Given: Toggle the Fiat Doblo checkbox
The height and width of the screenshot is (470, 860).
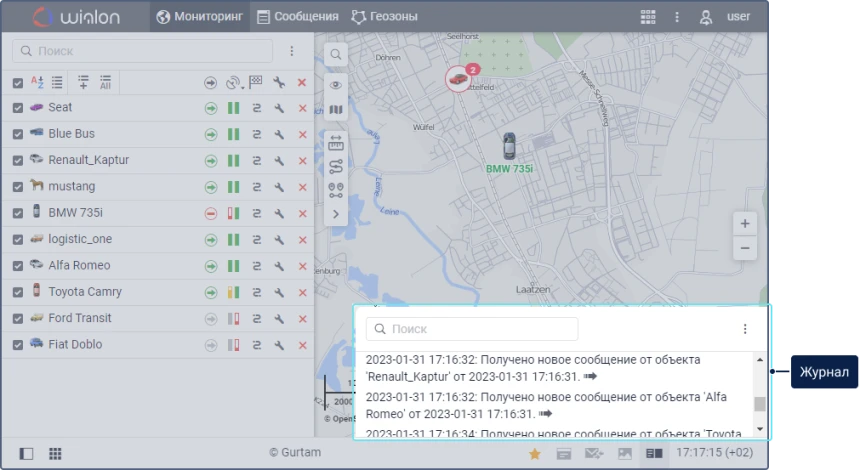Looking at the screenshot, I should click(18, 345).
